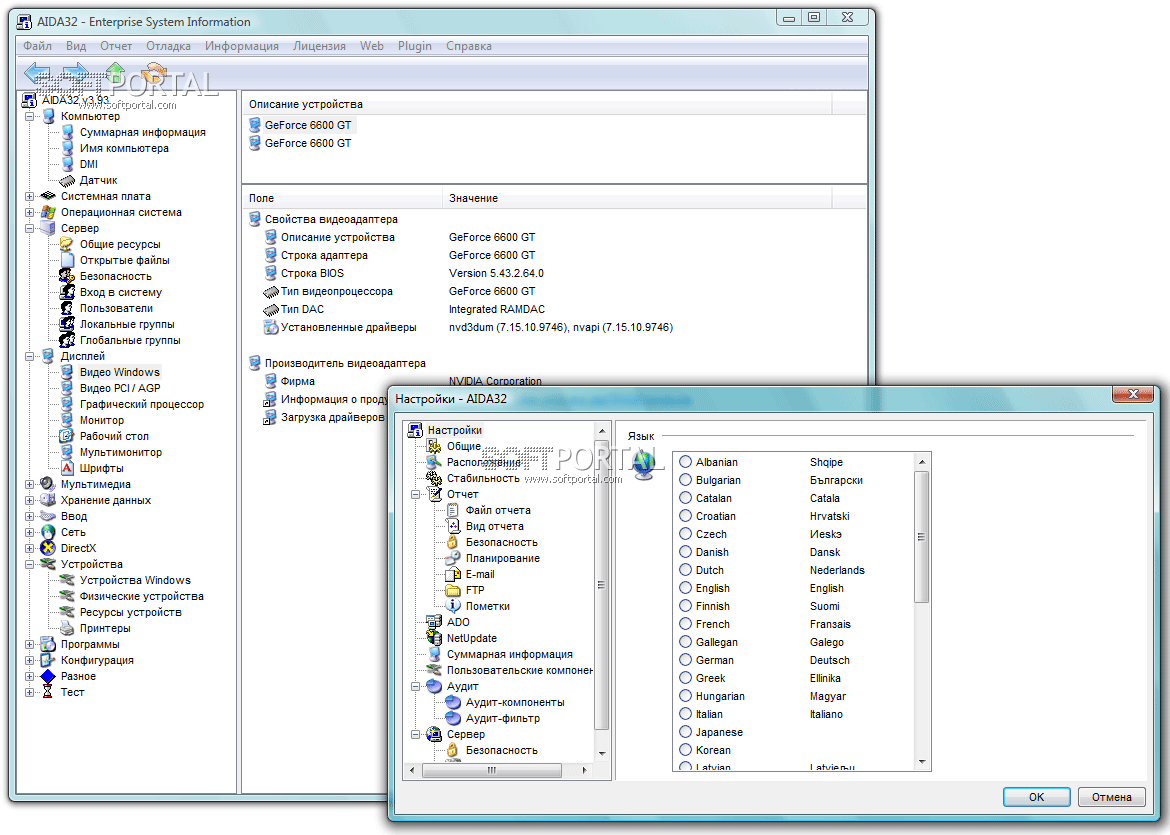Image resolution: width=1170 pixels, height=835 pixels.
Task: Click the Шрифты font icon
Action: 67,468
